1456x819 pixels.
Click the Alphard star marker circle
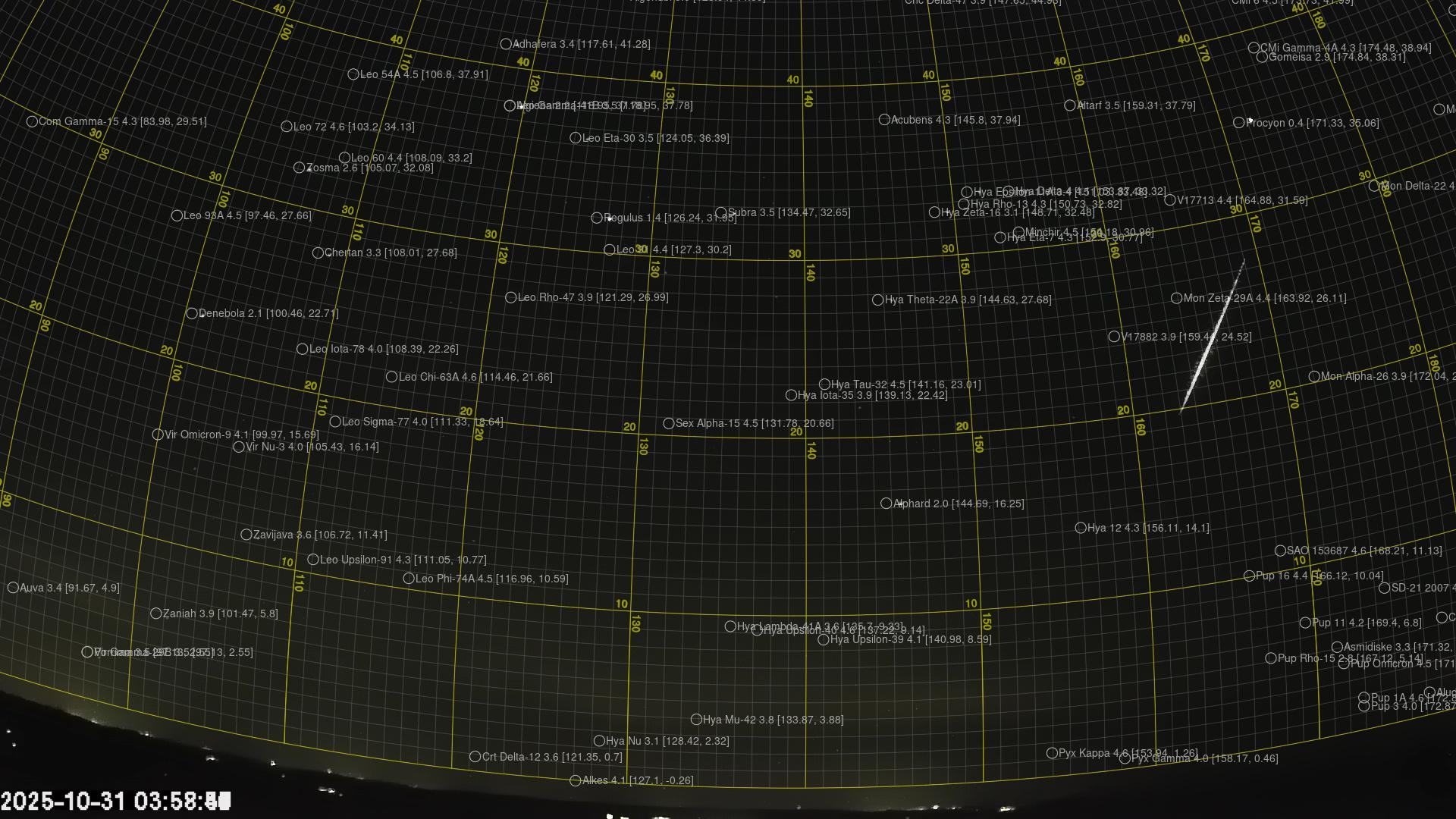click(886, 504)
